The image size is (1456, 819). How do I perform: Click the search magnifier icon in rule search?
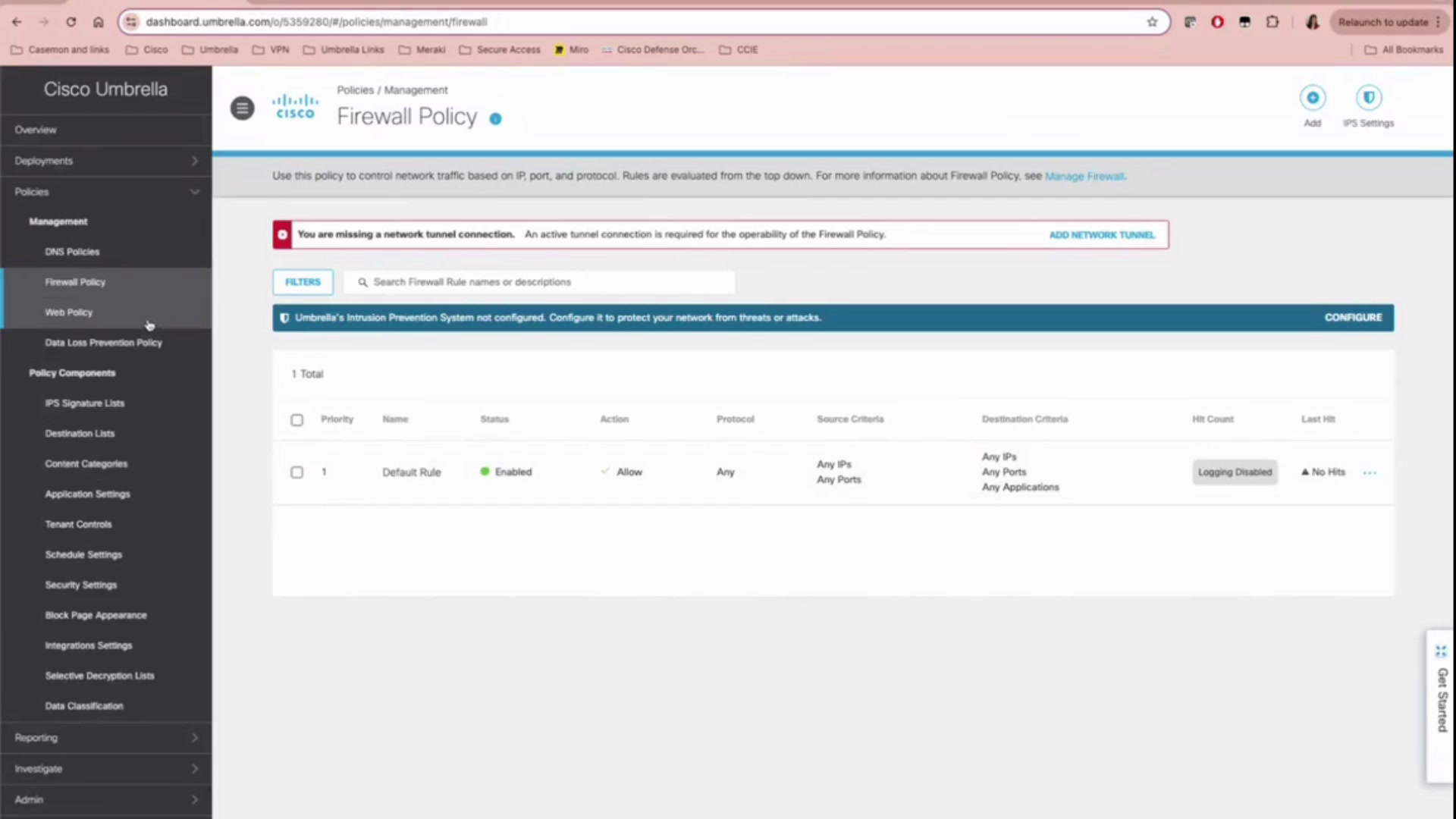[x=362, y=282]
